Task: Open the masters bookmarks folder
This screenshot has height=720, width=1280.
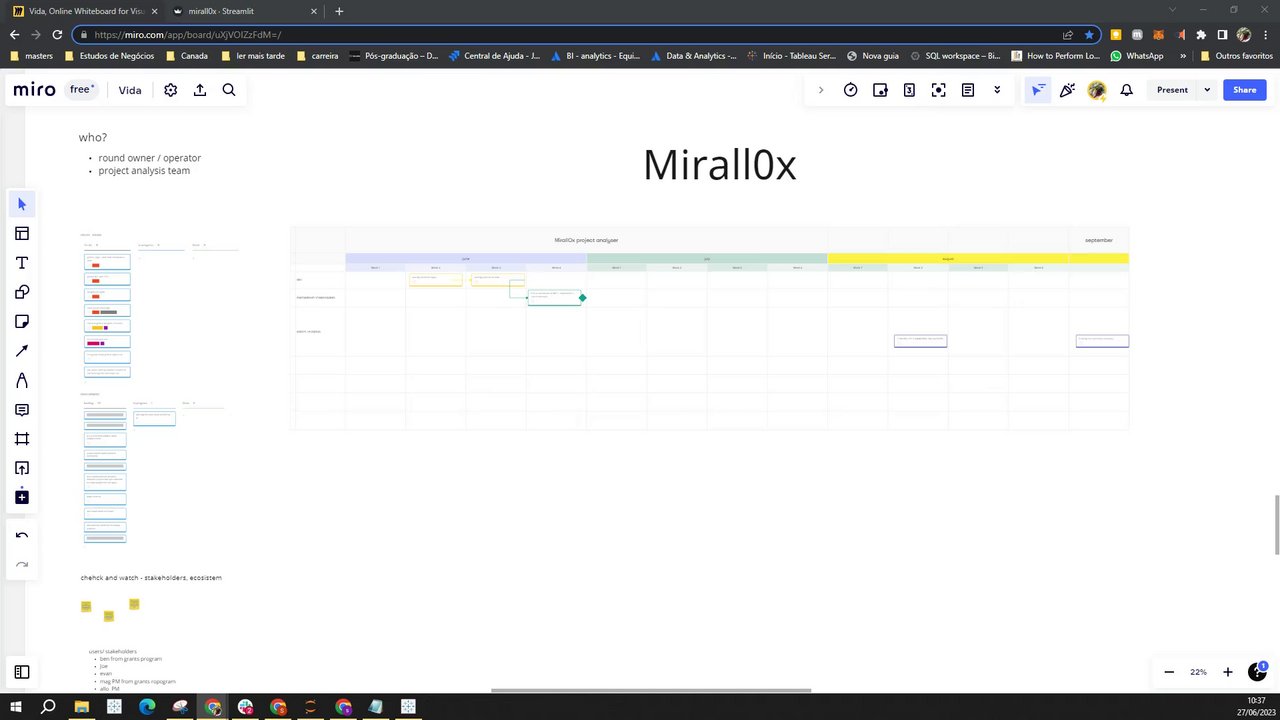Action: pos(33,56)
